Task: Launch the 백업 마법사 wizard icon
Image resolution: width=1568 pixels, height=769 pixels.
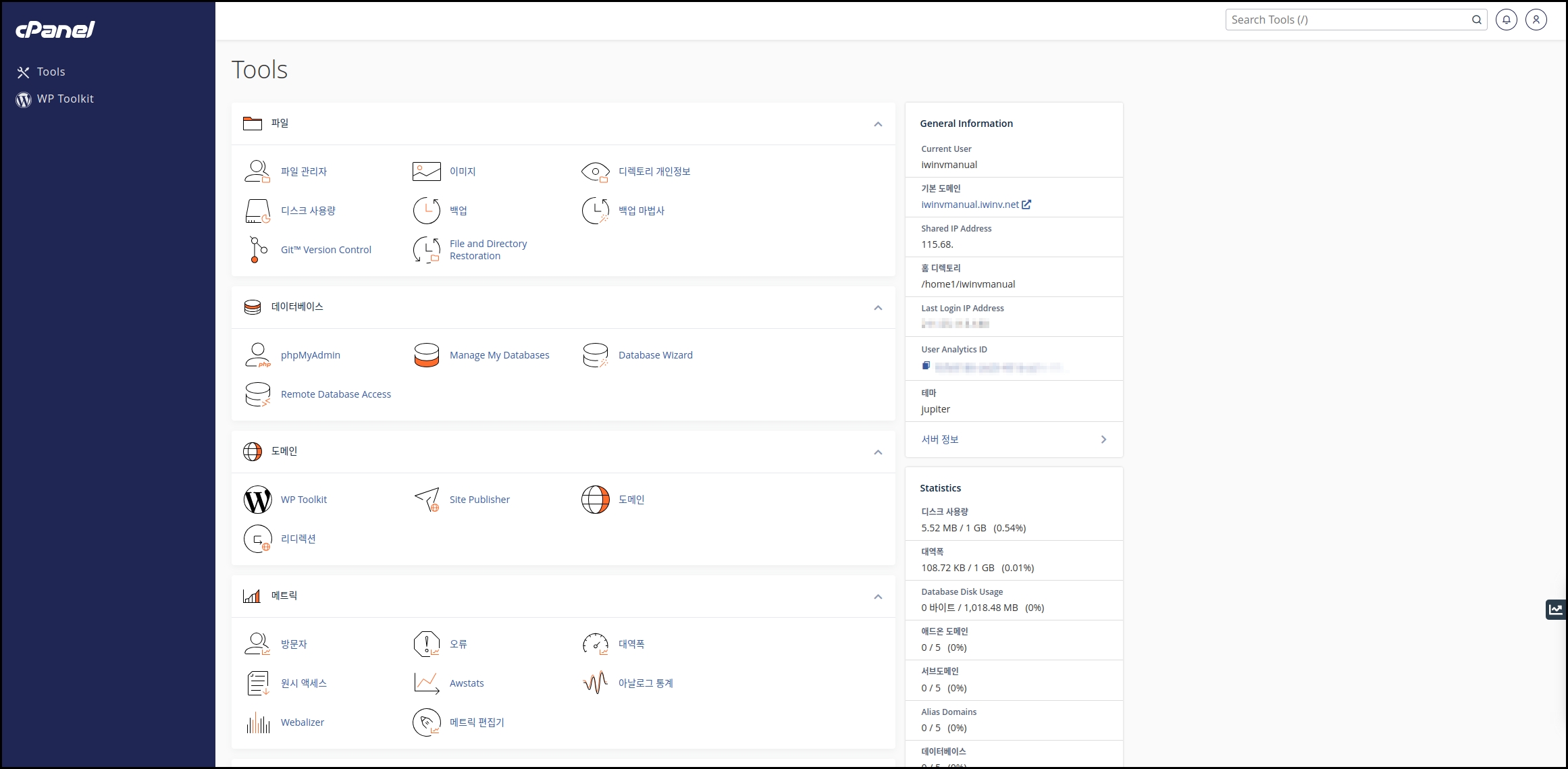Action: pos(595,211)
